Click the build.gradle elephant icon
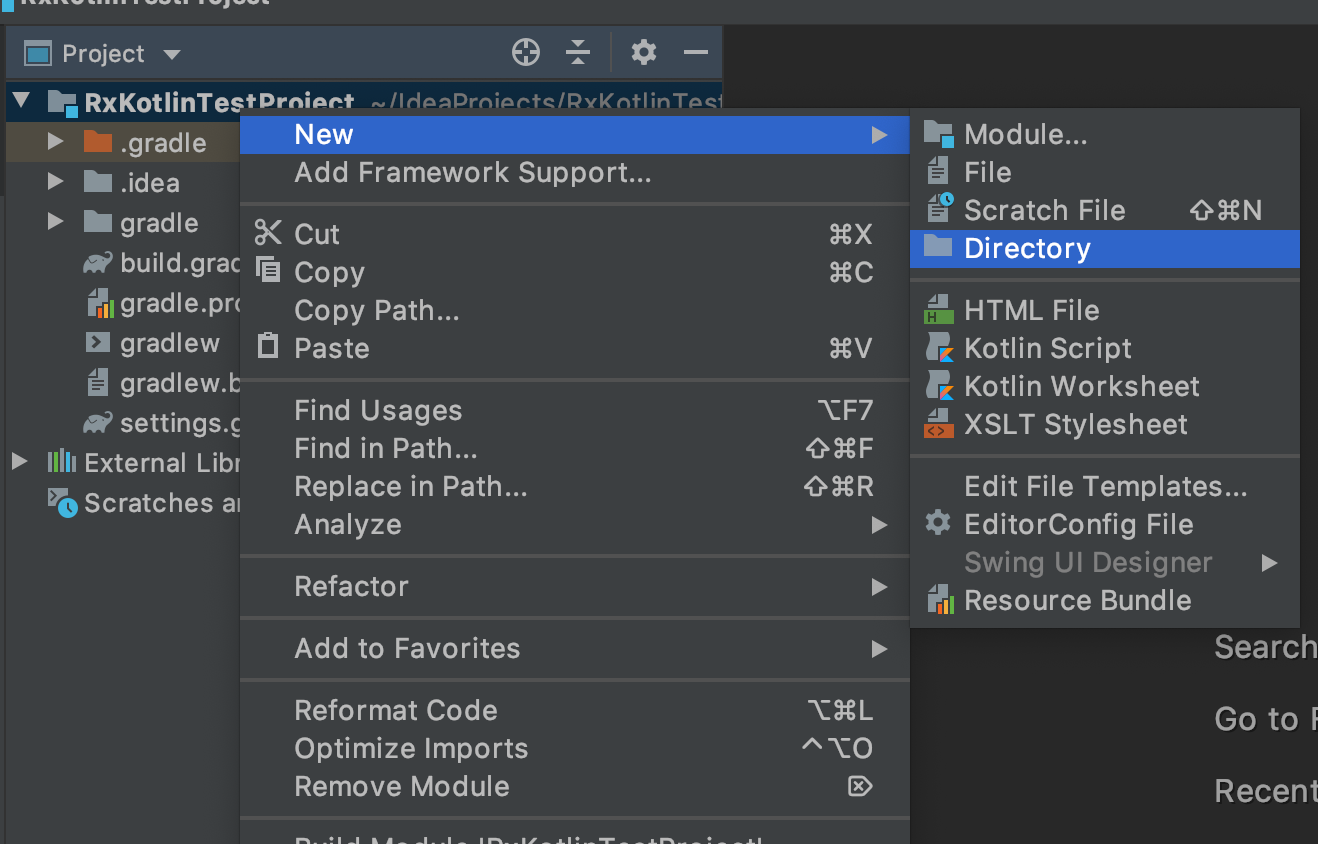Screen dimensions: 1318x844 (97, 263)
